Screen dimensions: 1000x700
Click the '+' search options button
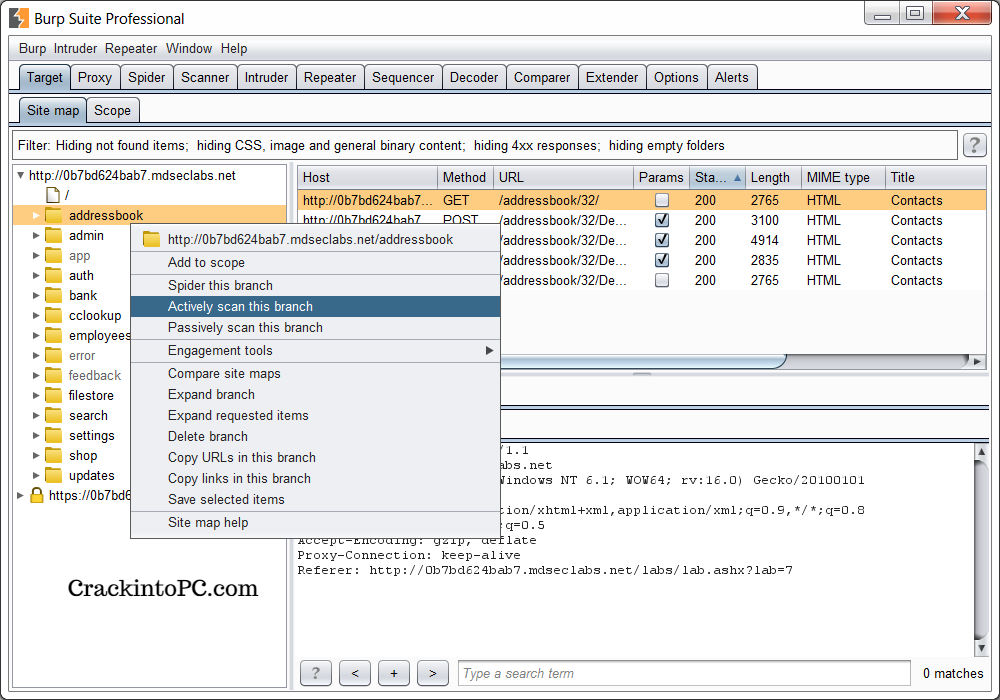[x=393, y=673]
